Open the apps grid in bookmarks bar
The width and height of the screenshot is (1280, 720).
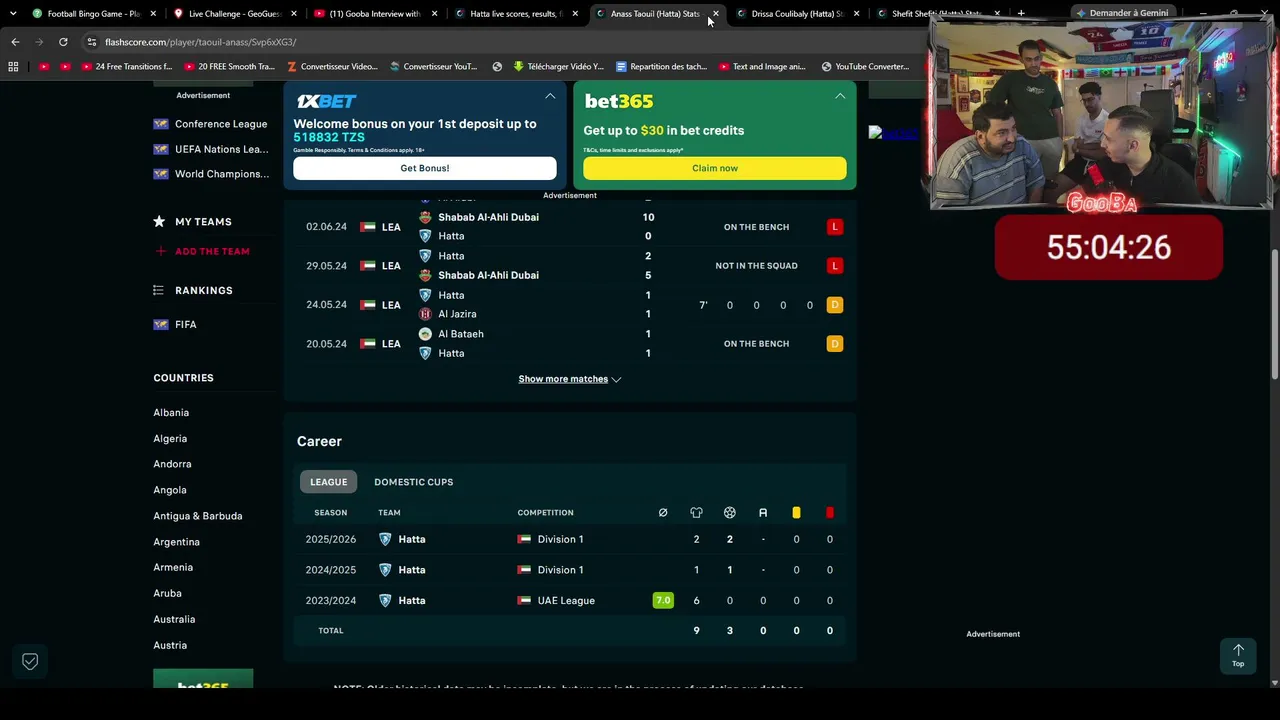coord(13,67)
